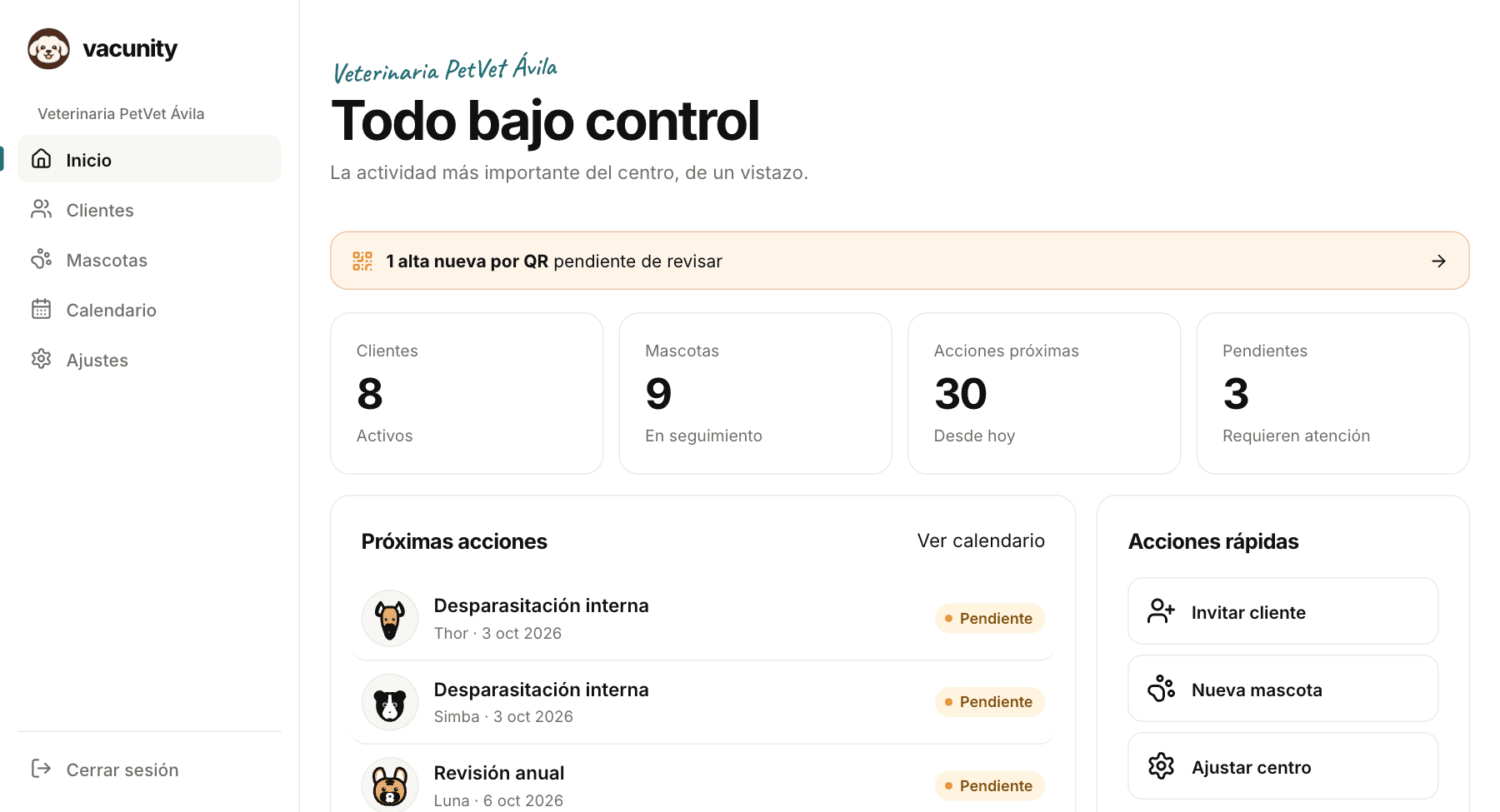
Task: Click the calendar icon in sidebar
Action: tap(42, 309)
